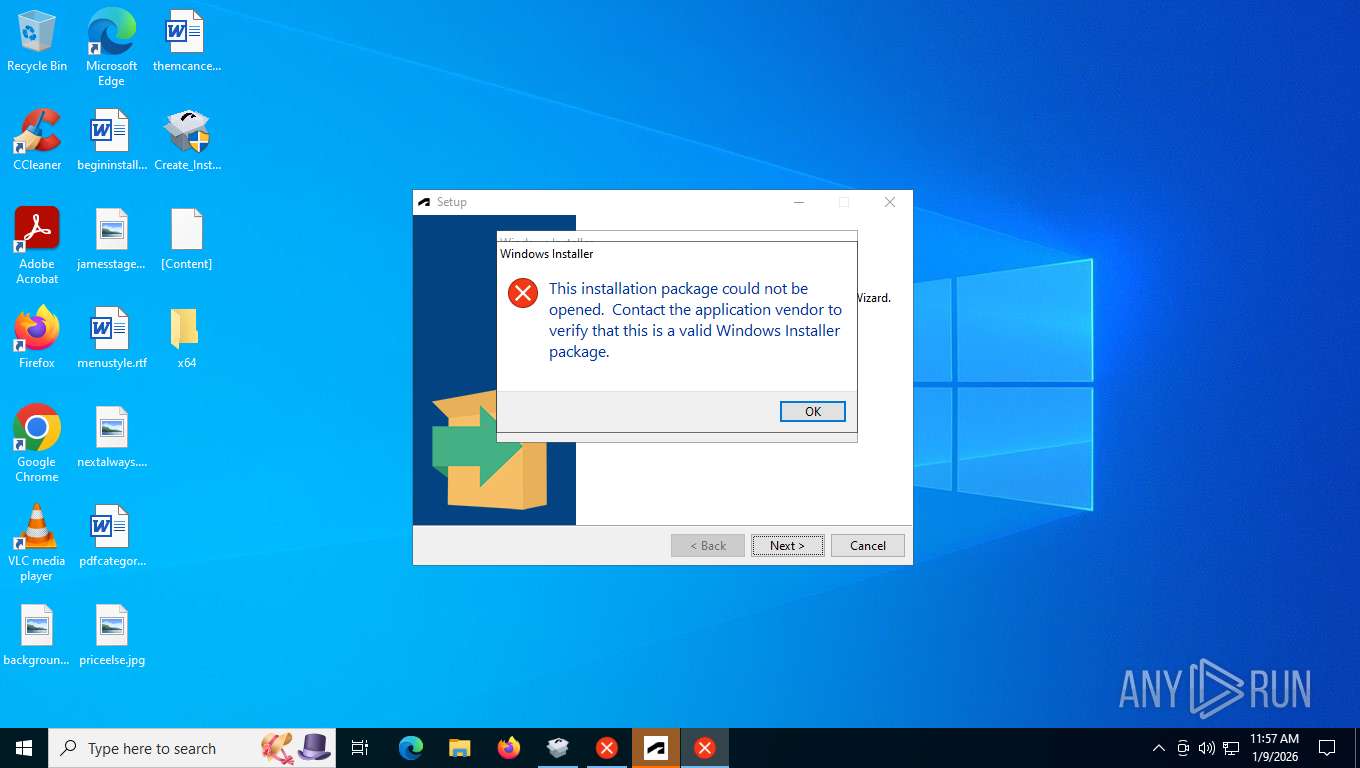Click OK in Windows Installer error dialog
Screen dimensions: 1360x768
click(x=812, y=411)
